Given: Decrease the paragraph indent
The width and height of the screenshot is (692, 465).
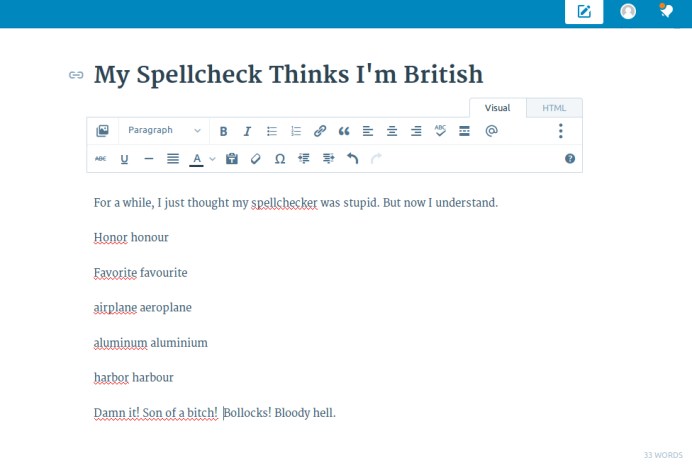Looking at the screenshot, I should tap(304, 158).
